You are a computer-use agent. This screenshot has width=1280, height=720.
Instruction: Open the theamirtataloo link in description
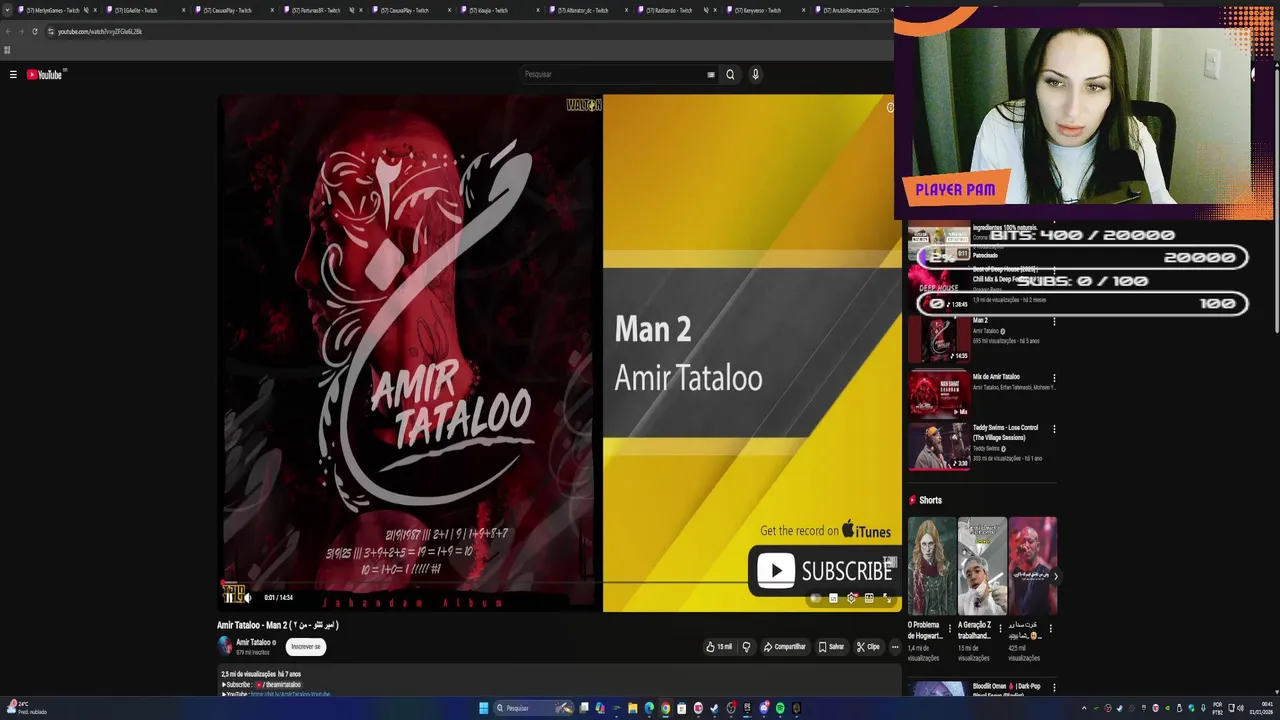point(281,685)
